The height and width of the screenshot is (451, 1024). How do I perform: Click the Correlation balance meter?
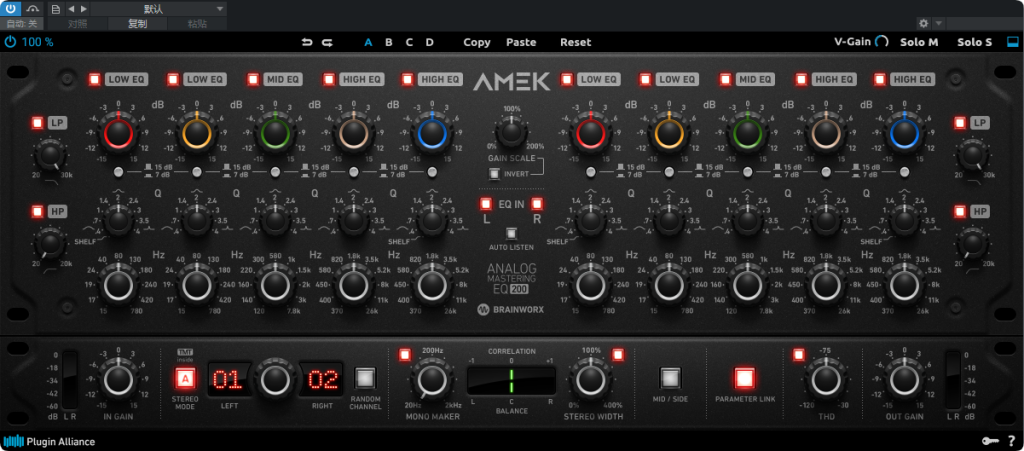511,380
